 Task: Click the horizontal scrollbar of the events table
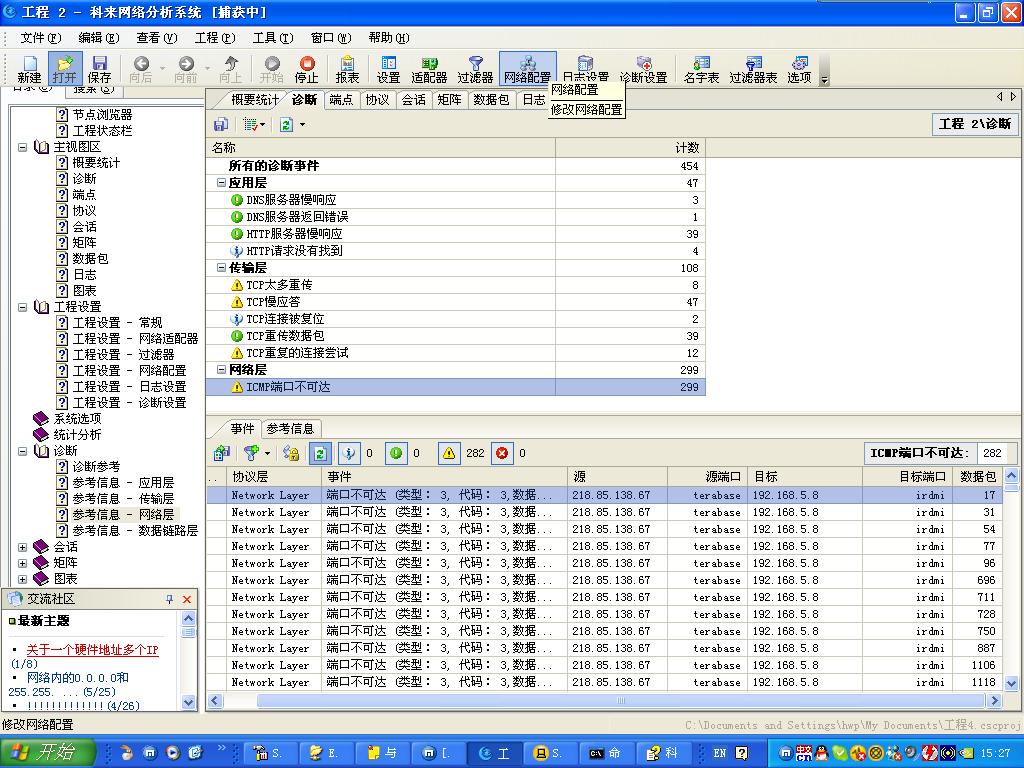click(x=600, y=701)
